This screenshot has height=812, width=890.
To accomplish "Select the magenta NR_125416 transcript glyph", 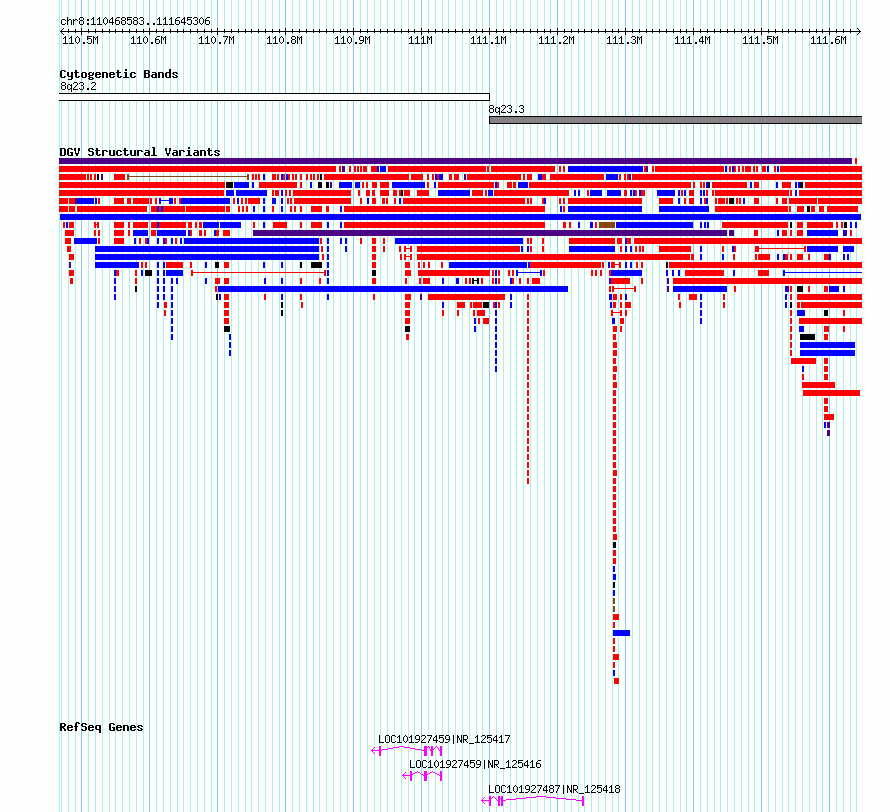I will (x=422, y=776).
